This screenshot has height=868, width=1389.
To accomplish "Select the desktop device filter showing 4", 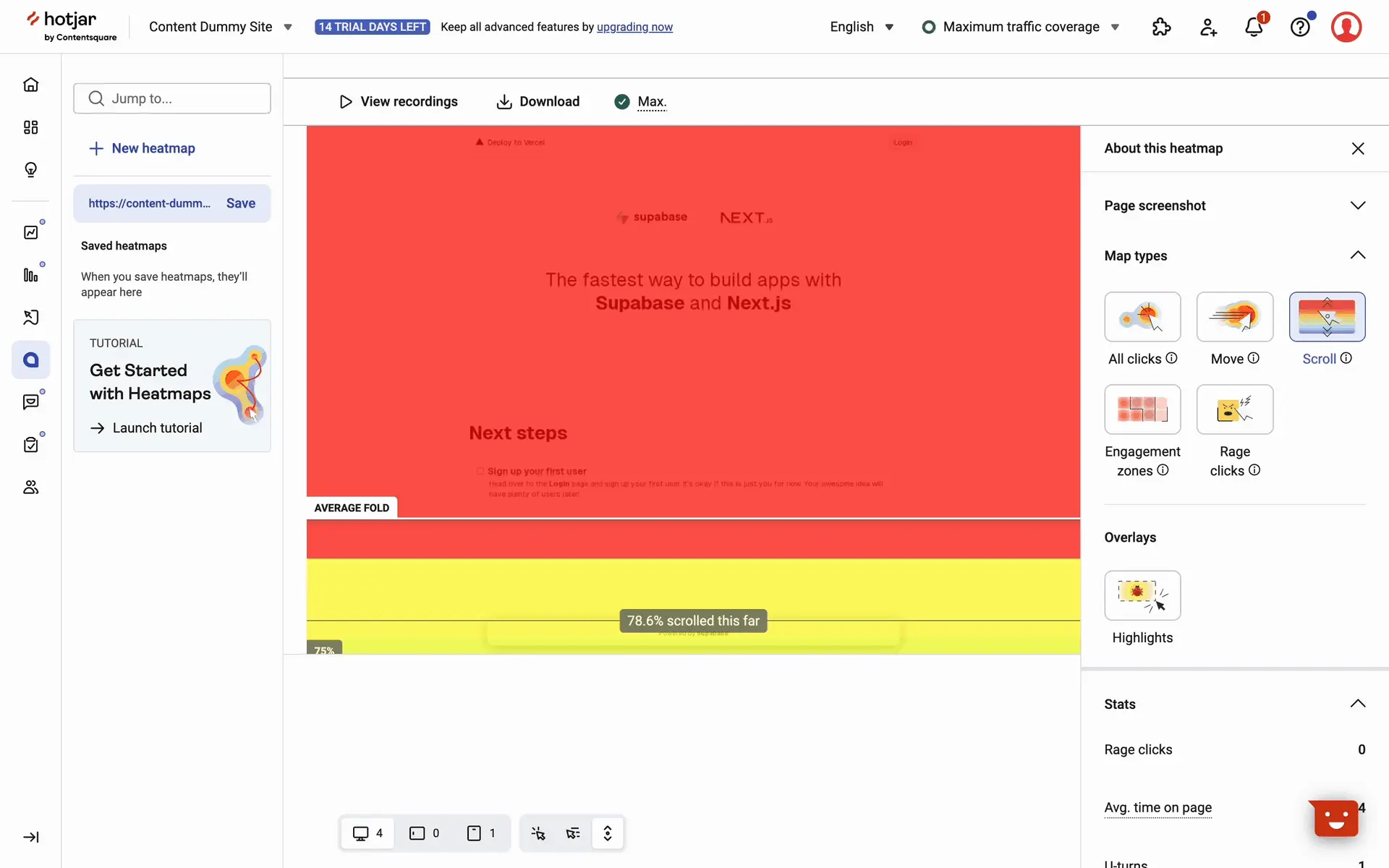I will [368, 833].
